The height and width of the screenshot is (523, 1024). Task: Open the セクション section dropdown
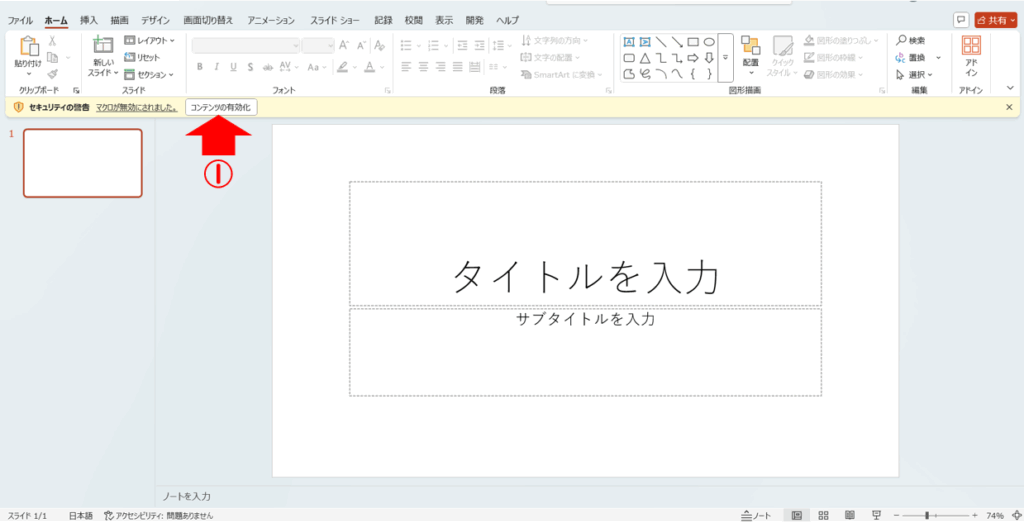click(150, 74)
